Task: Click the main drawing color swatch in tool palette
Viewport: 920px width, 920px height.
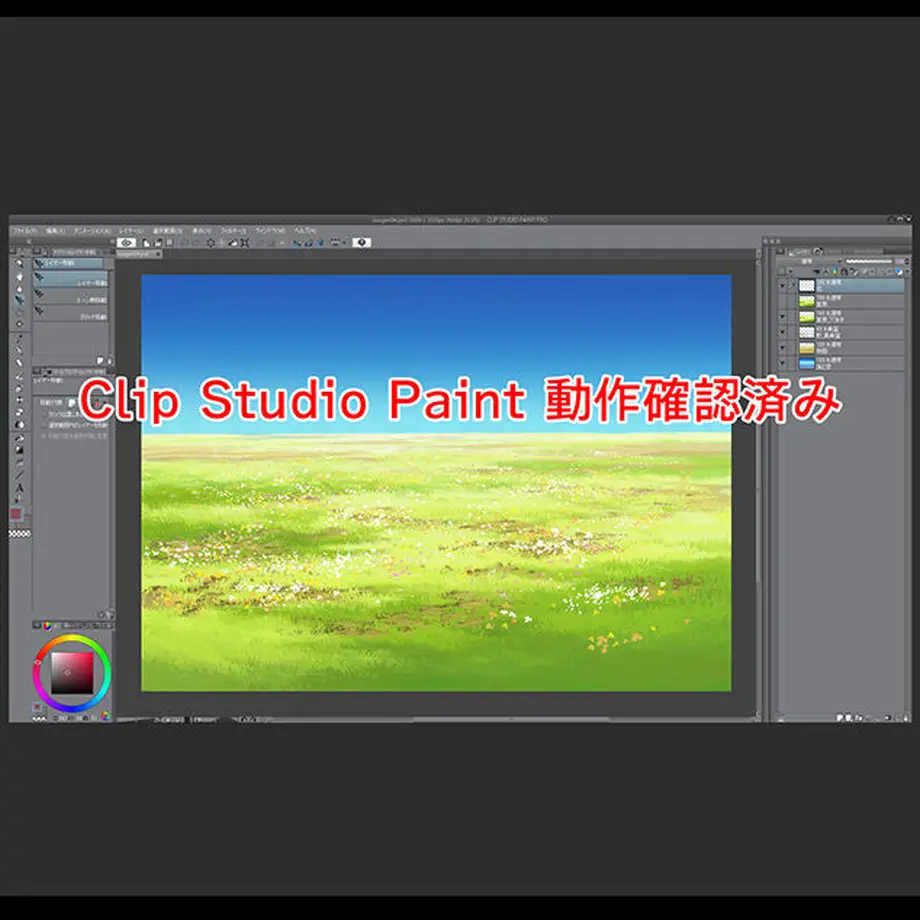Action: tap(16, 514)
